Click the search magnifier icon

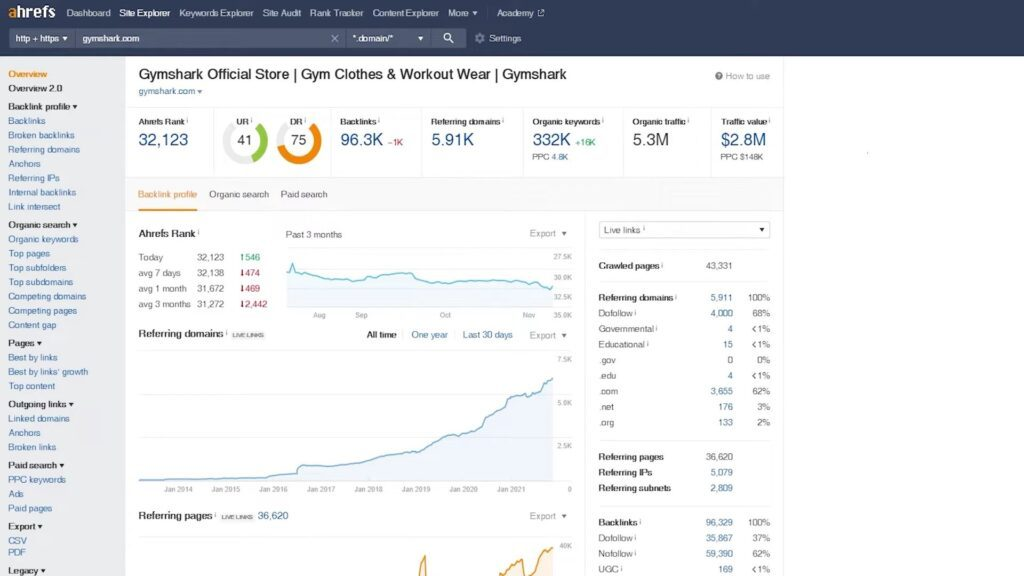[x=448, y=38]
